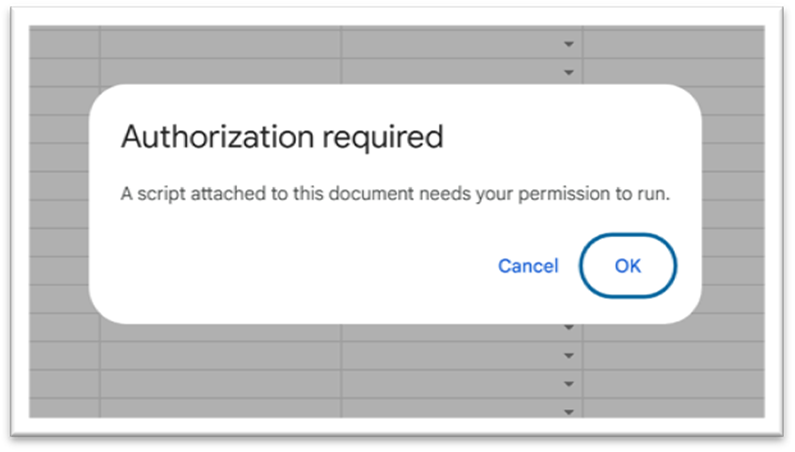Select the second-row cell in the wide second column

pyautogui.click(x=220, y=72)
